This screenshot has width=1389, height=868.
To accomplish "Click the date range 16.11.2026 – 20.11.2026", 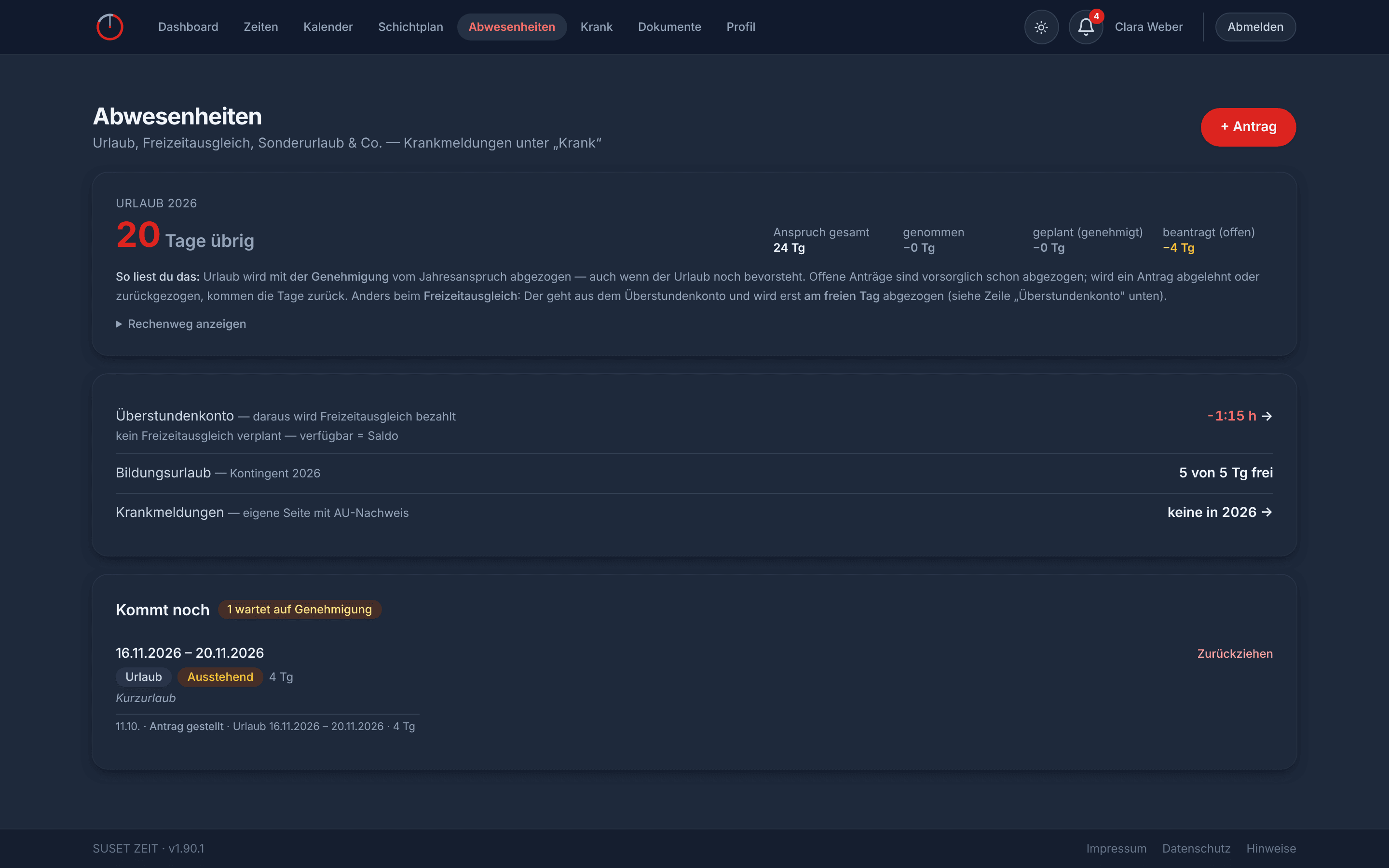I will 190,653.
